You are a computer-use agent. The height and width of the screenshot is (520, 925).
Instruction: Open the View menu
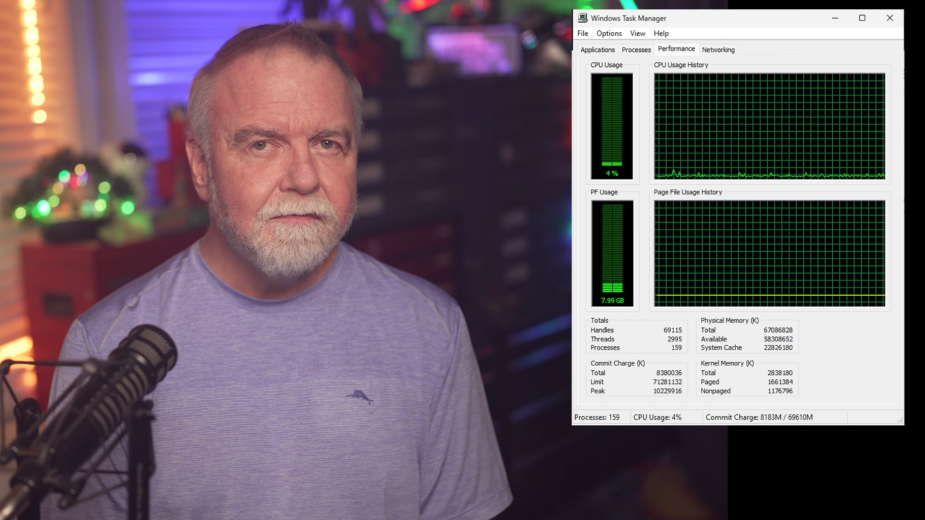point(637,34)
